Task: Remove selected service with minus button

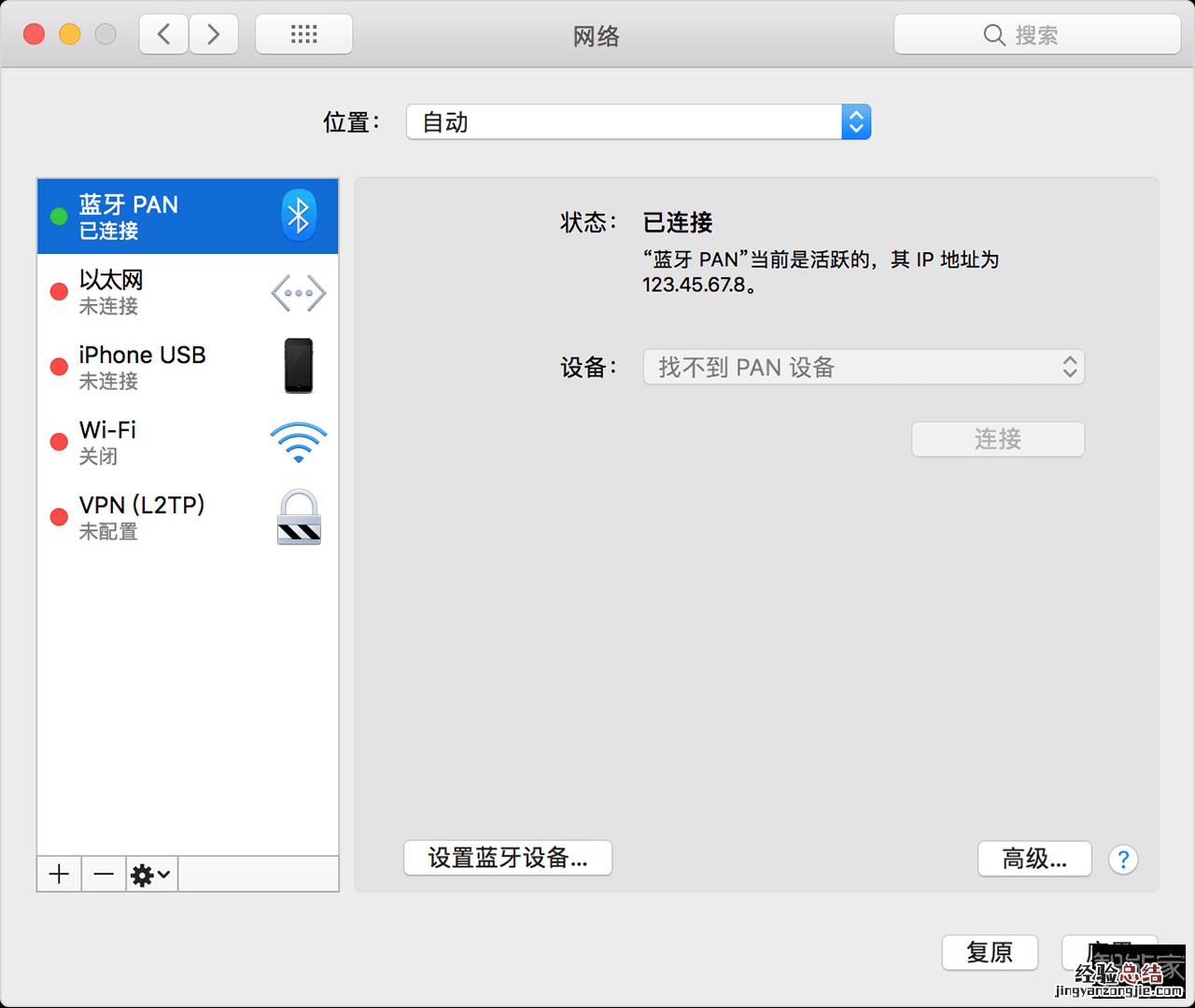Action: [104, 875]
